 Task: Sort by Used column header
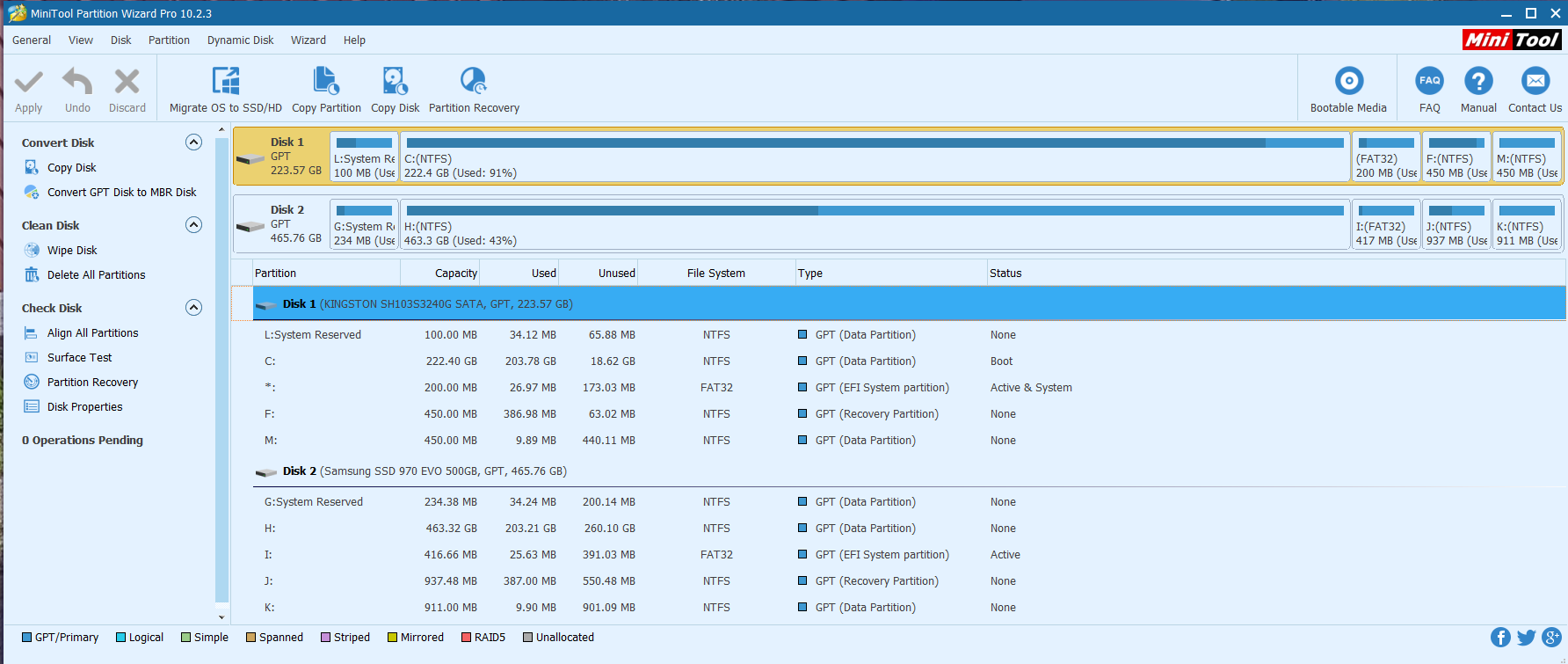point(519,274)
